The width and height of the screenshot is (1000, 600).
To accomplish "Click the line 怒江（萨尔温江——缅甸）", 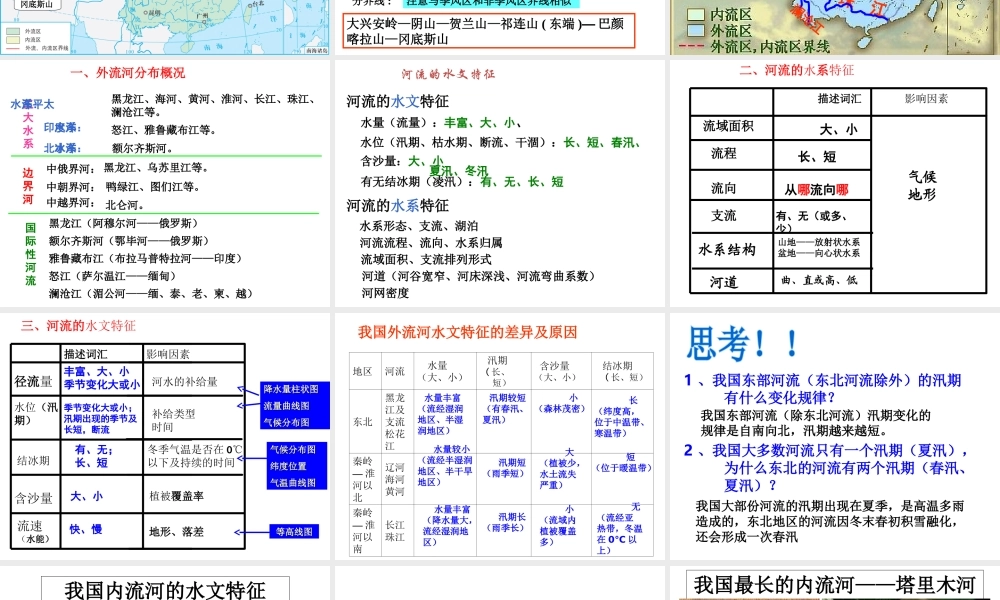I will (112, 276).
